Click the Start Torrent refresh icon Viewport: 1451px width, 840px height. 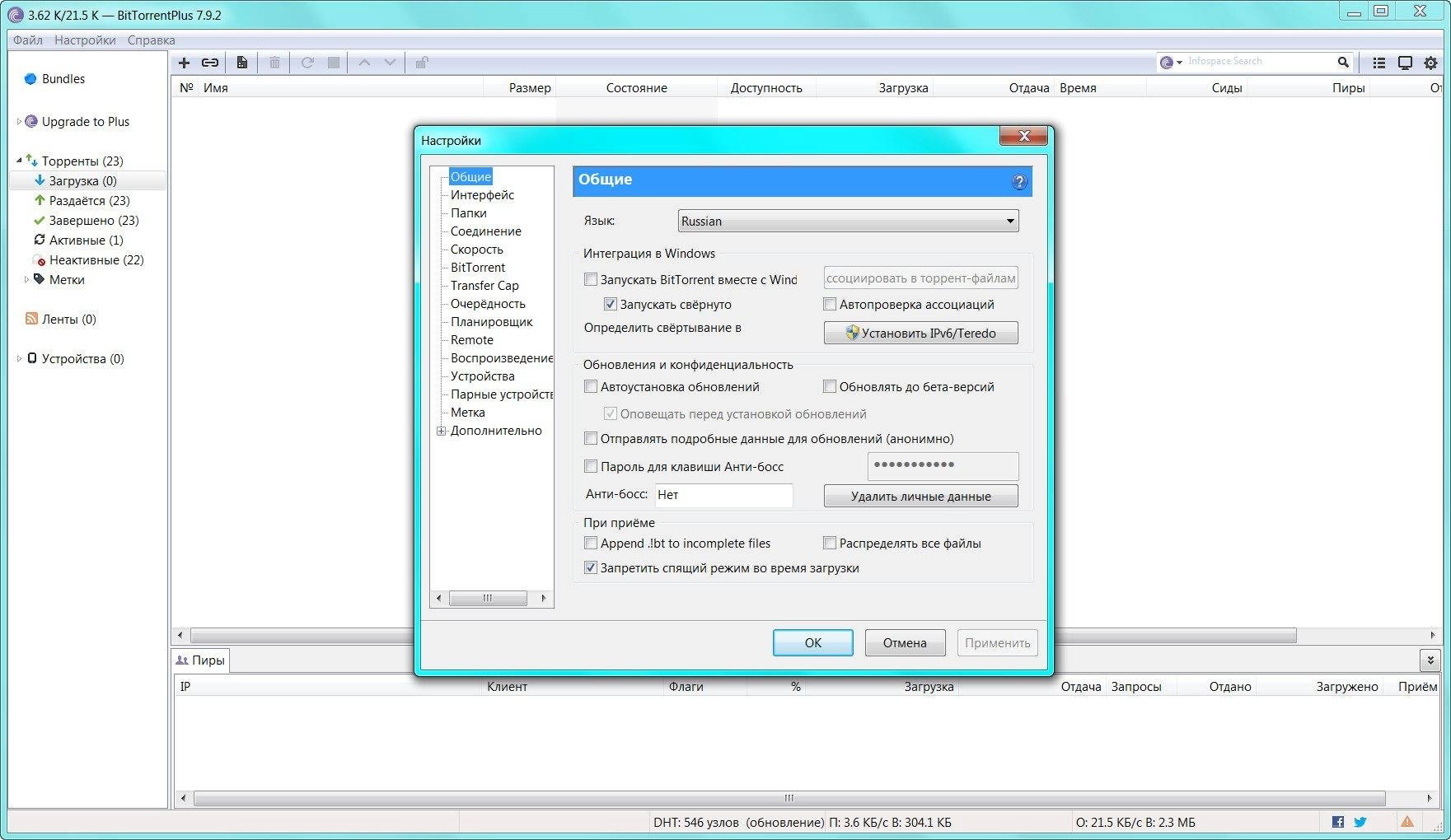[307, 63]
